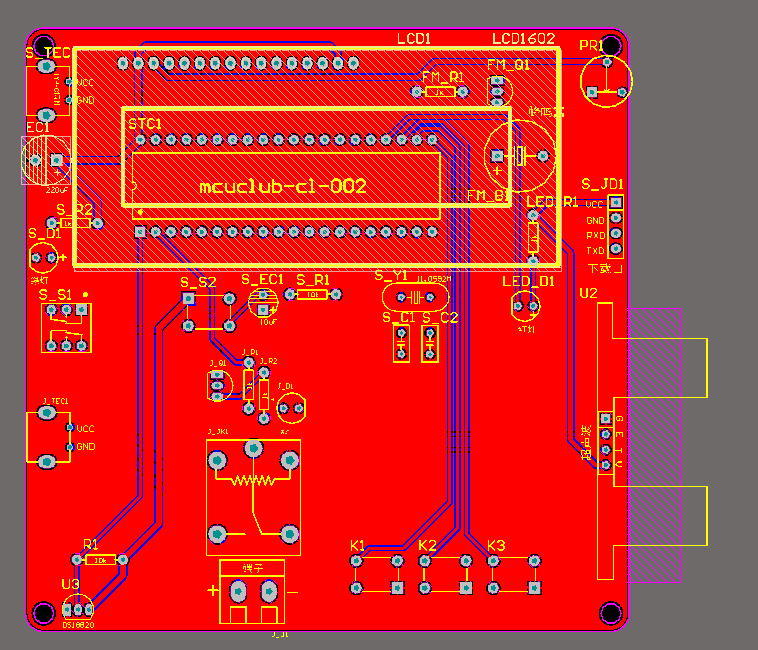
Task: Select the mounting hole above S_TEC
Action: pyautogui.click(x=44, y=45)
